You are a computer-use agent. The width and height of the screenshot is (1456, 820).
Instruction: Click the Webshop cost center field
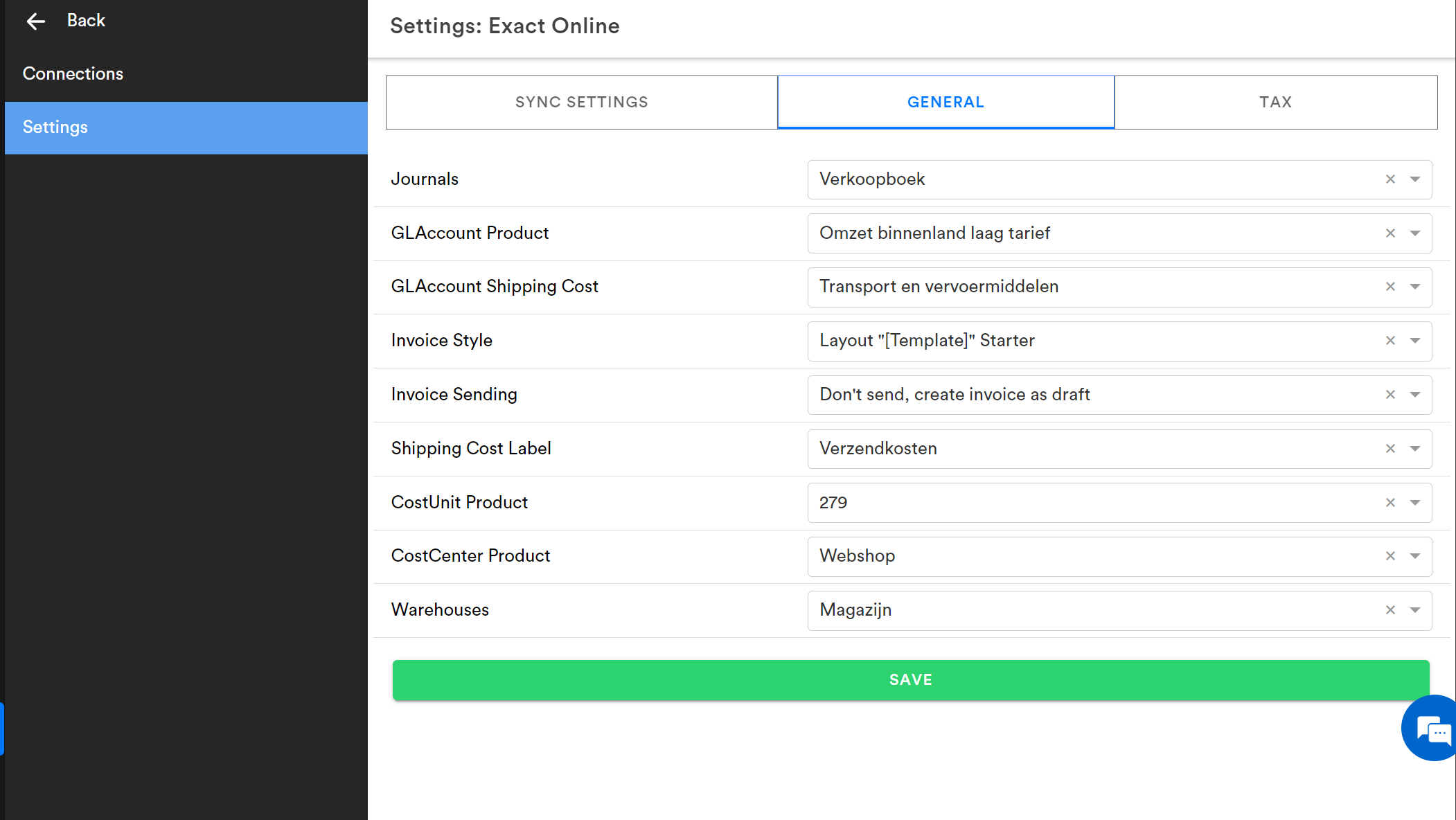pyautogui.click(x=1119, y=556)
